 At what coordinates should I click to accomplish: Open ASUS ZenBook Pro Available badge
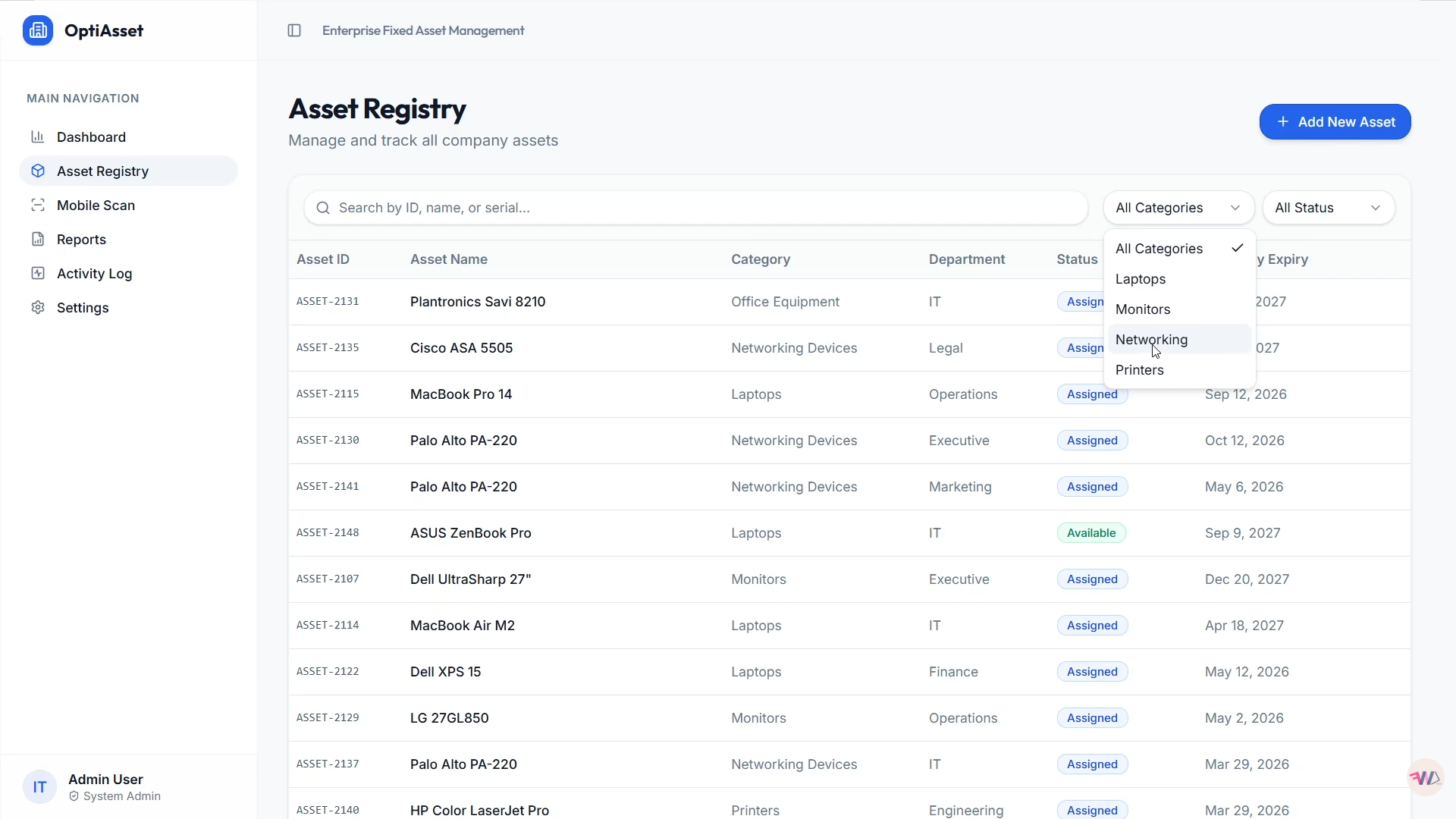tap(1091, 533)
